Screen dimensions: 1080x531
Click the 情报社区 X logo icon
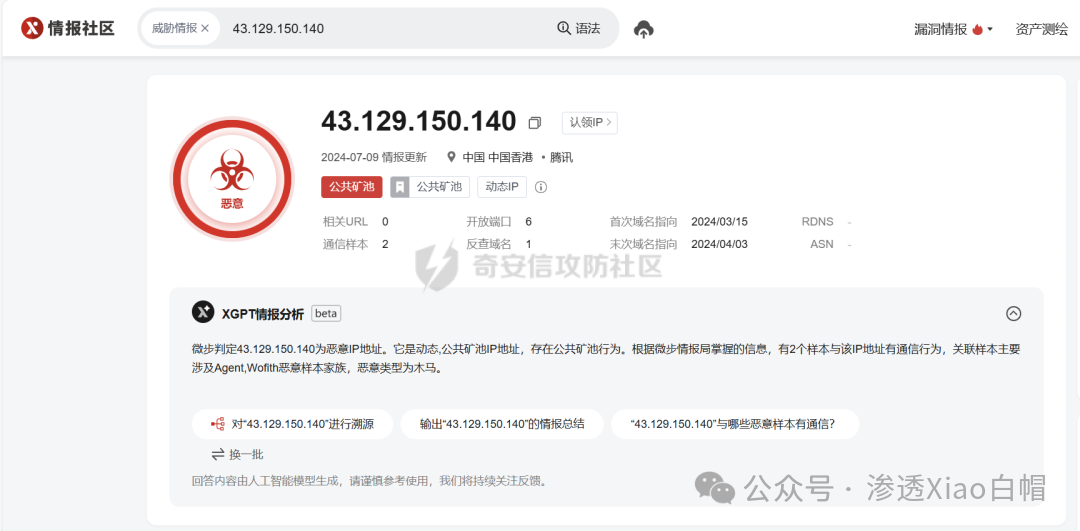point(32,28)
